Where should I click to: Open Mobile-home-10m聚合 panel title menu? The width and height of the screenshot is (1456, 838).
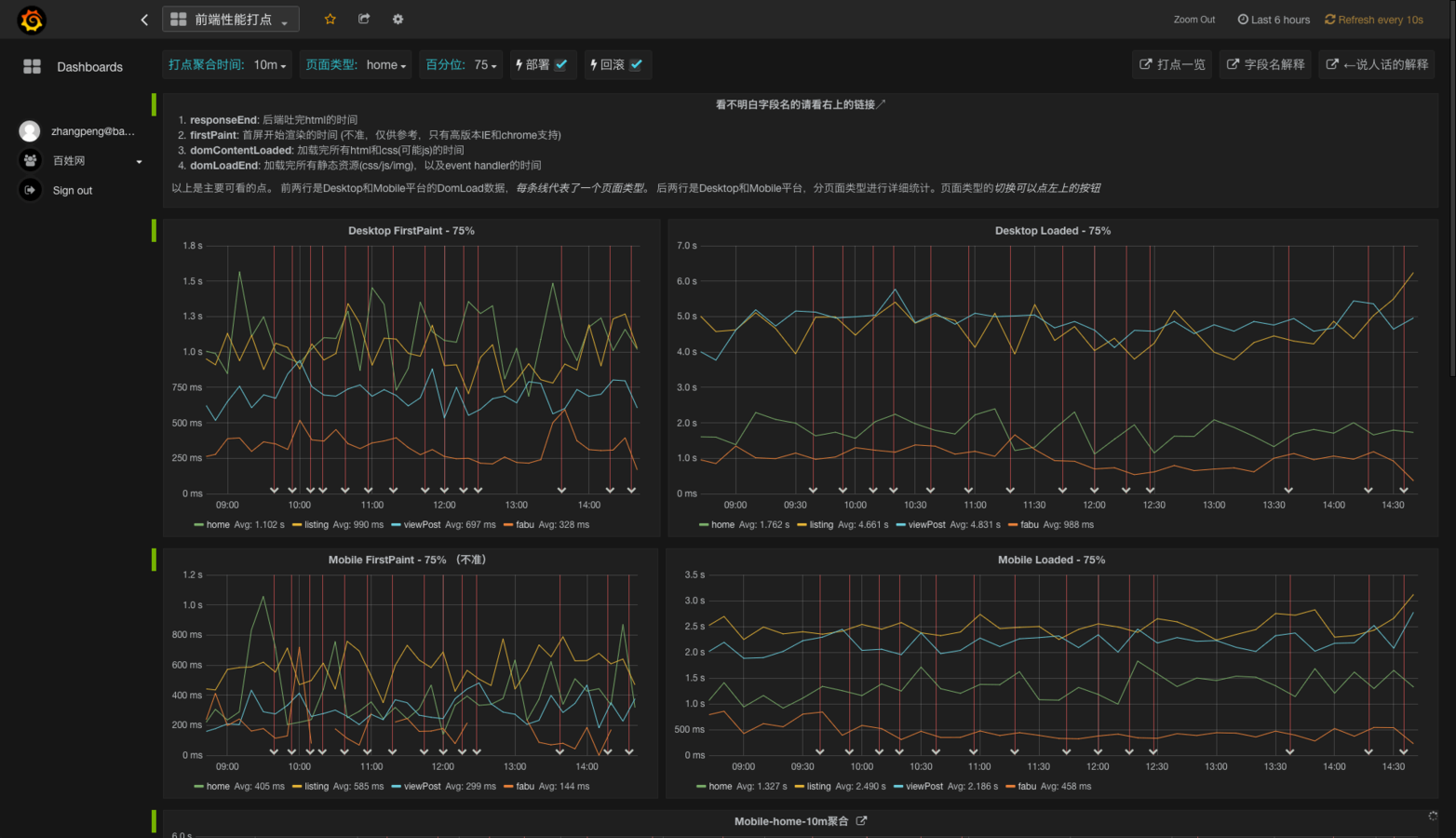point(791,821)
